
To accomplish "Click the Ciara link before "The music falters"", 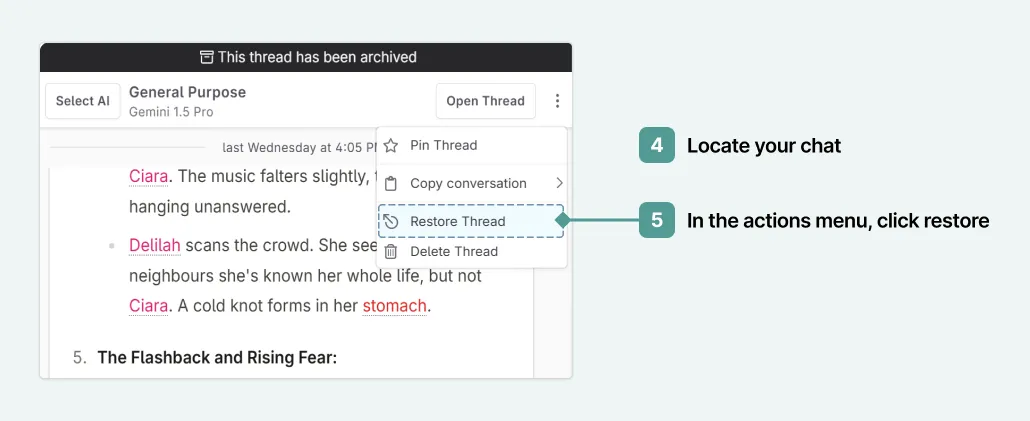I will [148, 177].
